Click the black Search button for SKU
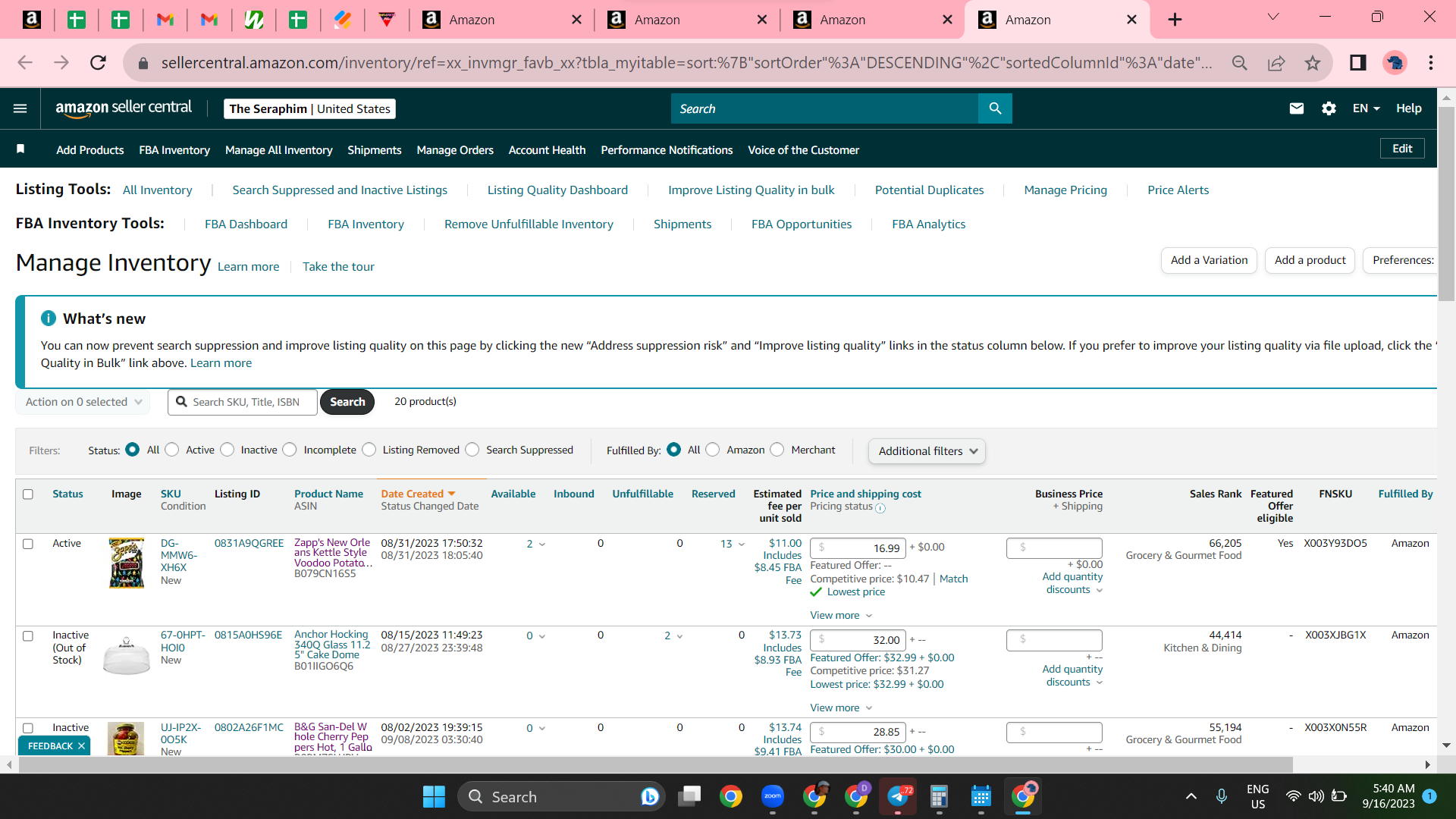The height and width of the screenshot is (819, 1456). pyautogui.click(x=347, y=402)
